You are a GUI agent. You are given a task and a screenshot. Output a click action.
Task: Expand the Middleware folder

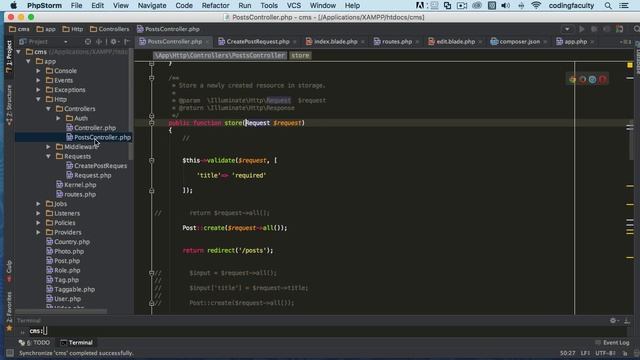coord(48,147)
